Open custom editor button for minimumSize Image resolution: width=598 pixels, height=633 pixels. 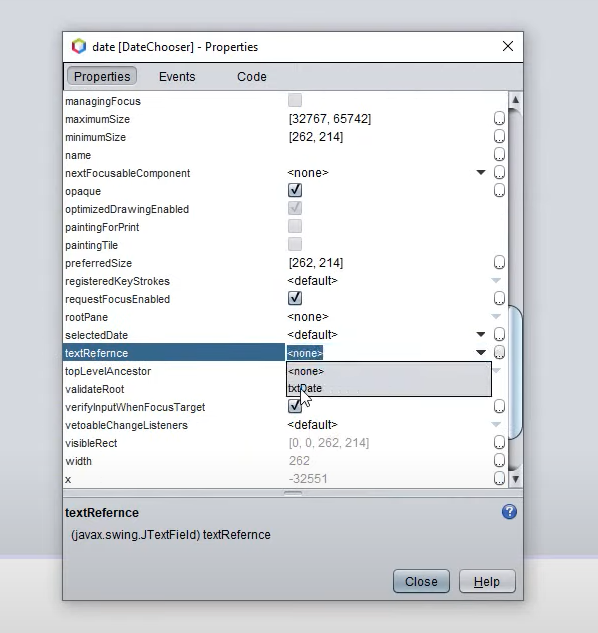pyautogui.click(x=499, y=136)
